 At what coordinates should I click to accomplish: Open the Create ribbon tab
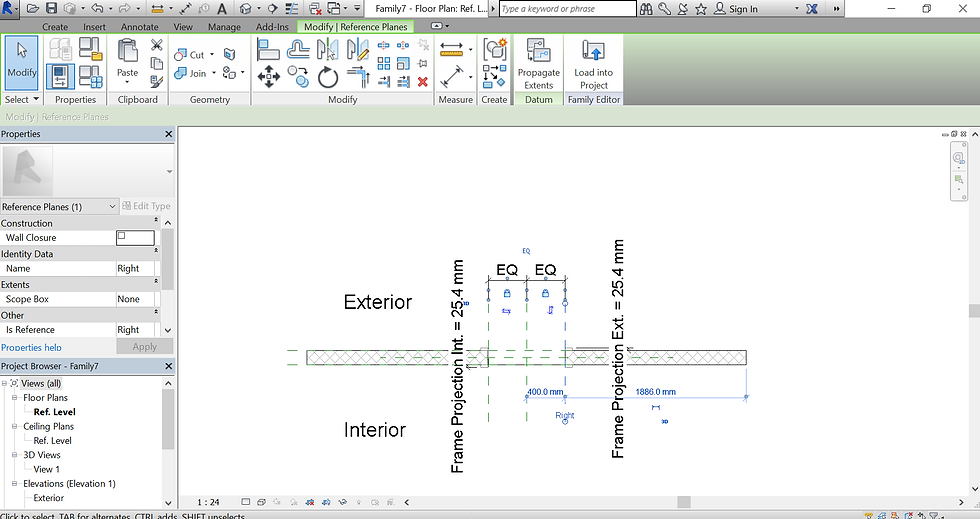point(55,27)
